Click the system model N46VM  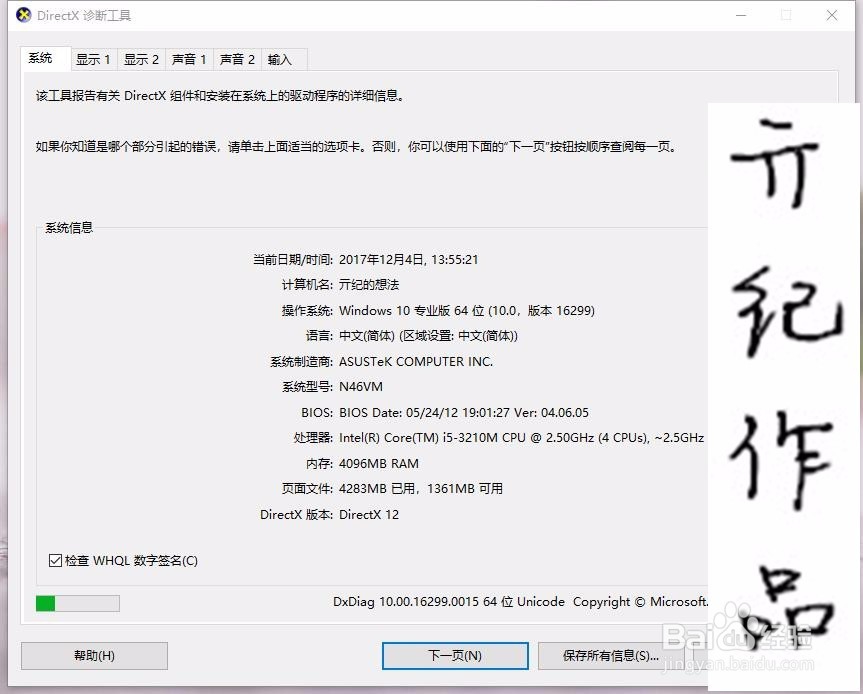[361, 387]
